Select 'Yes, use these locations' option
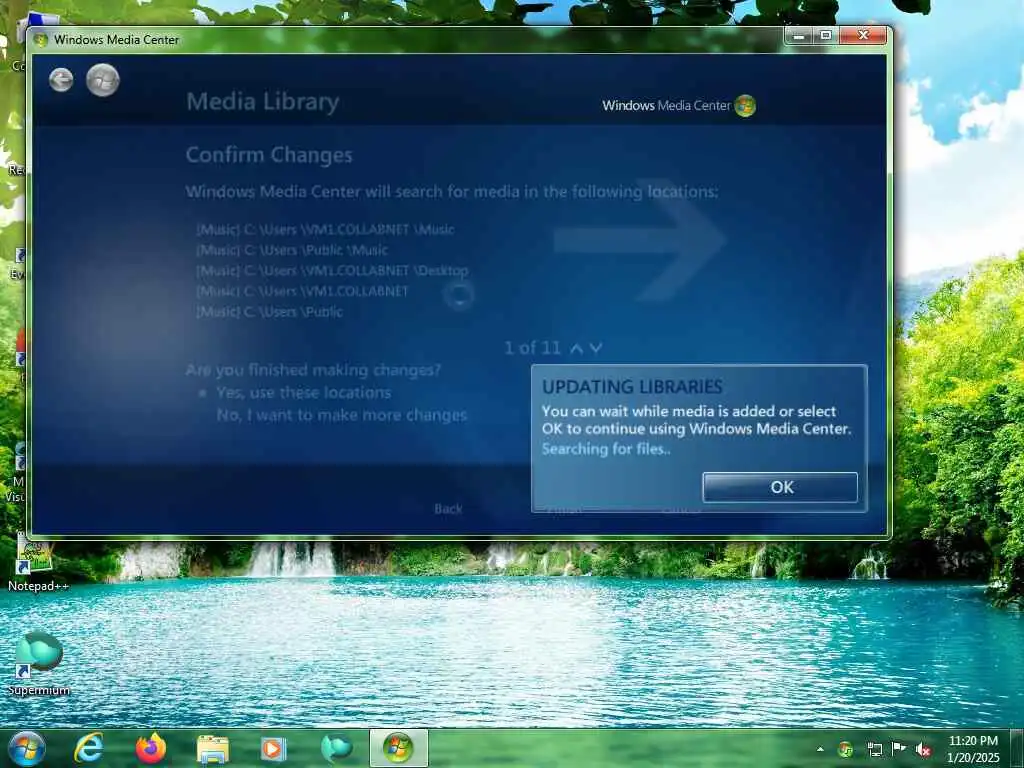1024x768 pixels. [303, 392]
